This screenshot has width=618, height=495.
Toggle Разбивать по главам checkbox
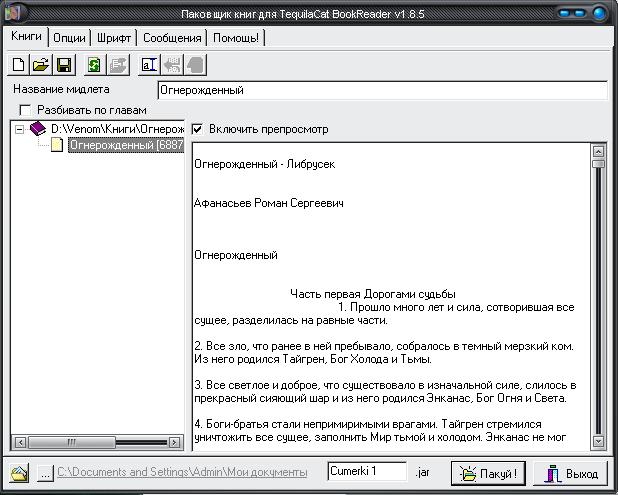25,110
